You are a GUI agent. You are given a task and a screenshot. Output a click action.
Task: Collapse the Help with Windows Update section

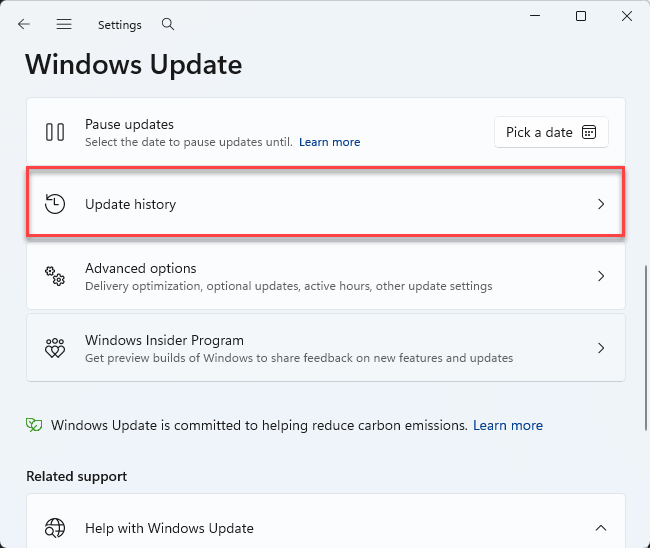(x=601, y=528)
